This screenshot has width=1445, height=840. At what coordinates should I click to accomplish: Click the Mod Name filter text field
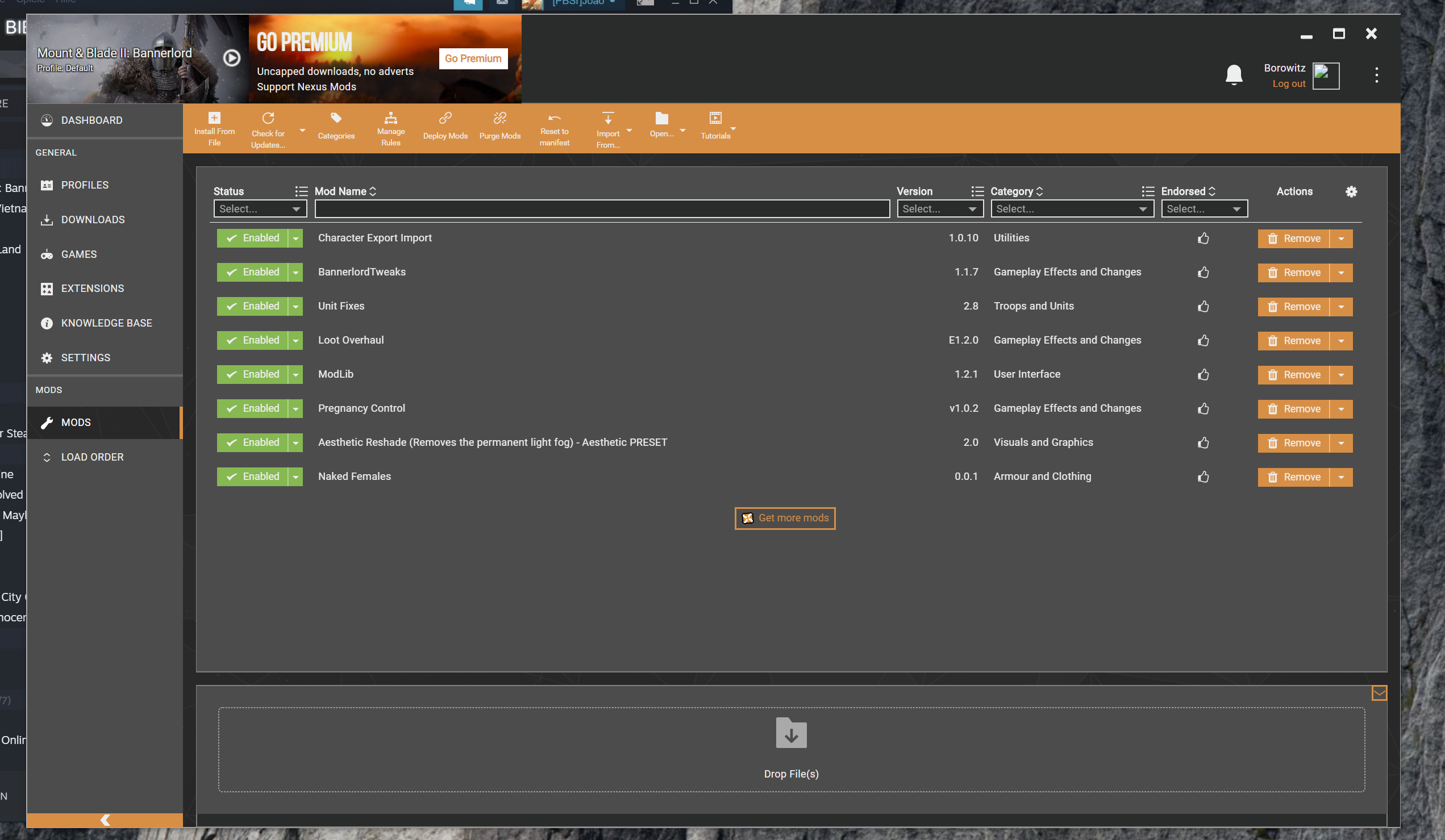(x=602, y=209)
